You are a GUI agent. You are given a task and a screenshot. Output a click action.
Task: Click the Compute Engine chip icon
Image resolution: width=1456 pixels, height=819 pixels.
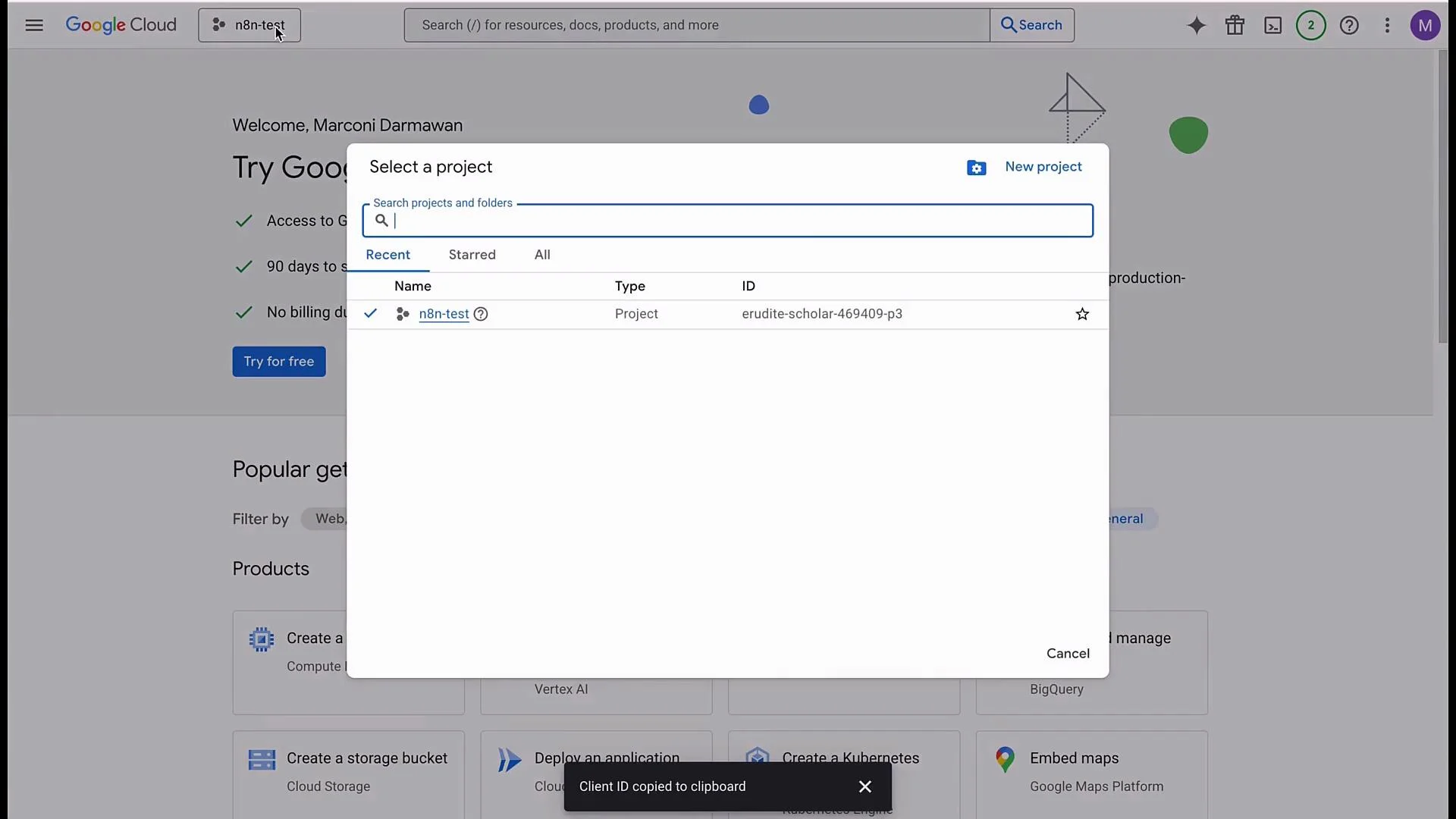click(262, 639)
